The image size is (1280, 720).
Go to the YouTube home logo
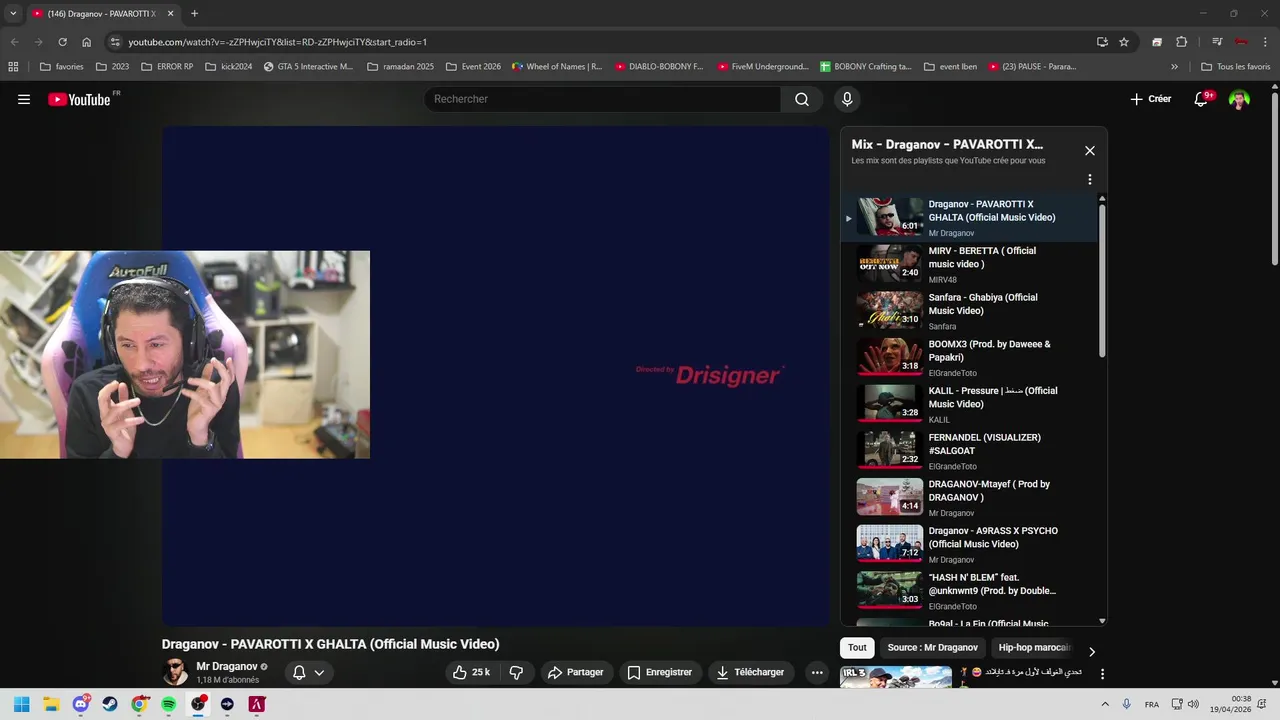coord(79,99)
